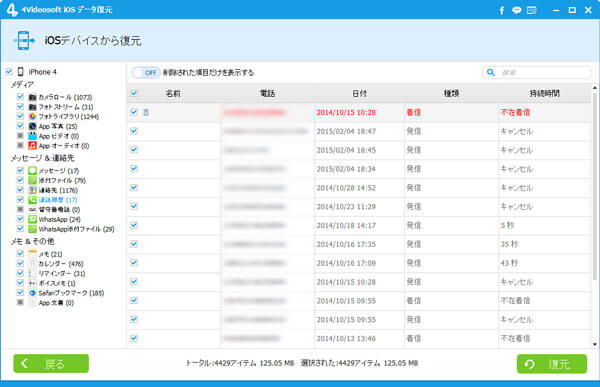This screenshot has width=600, height=387.
Task: Select the App 文書 (0) icon
Action: (33, 303)
